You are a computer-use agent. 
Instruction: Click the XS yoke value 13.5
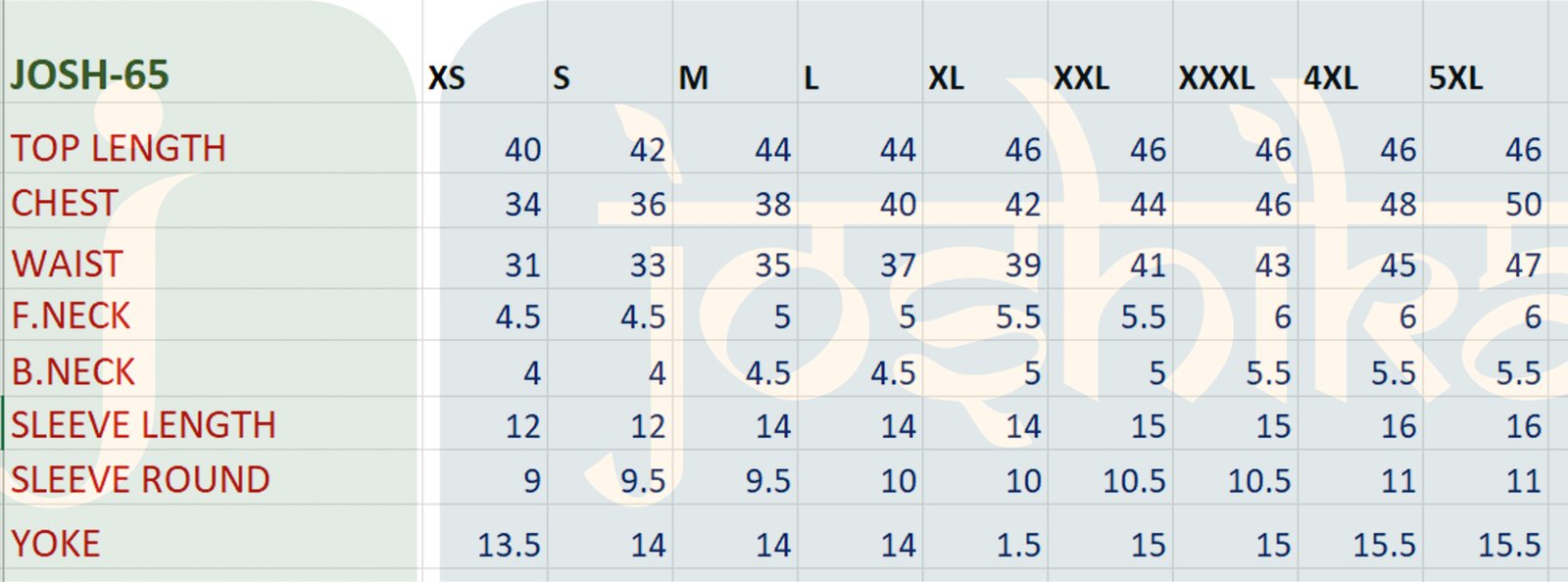click(509, 545)
